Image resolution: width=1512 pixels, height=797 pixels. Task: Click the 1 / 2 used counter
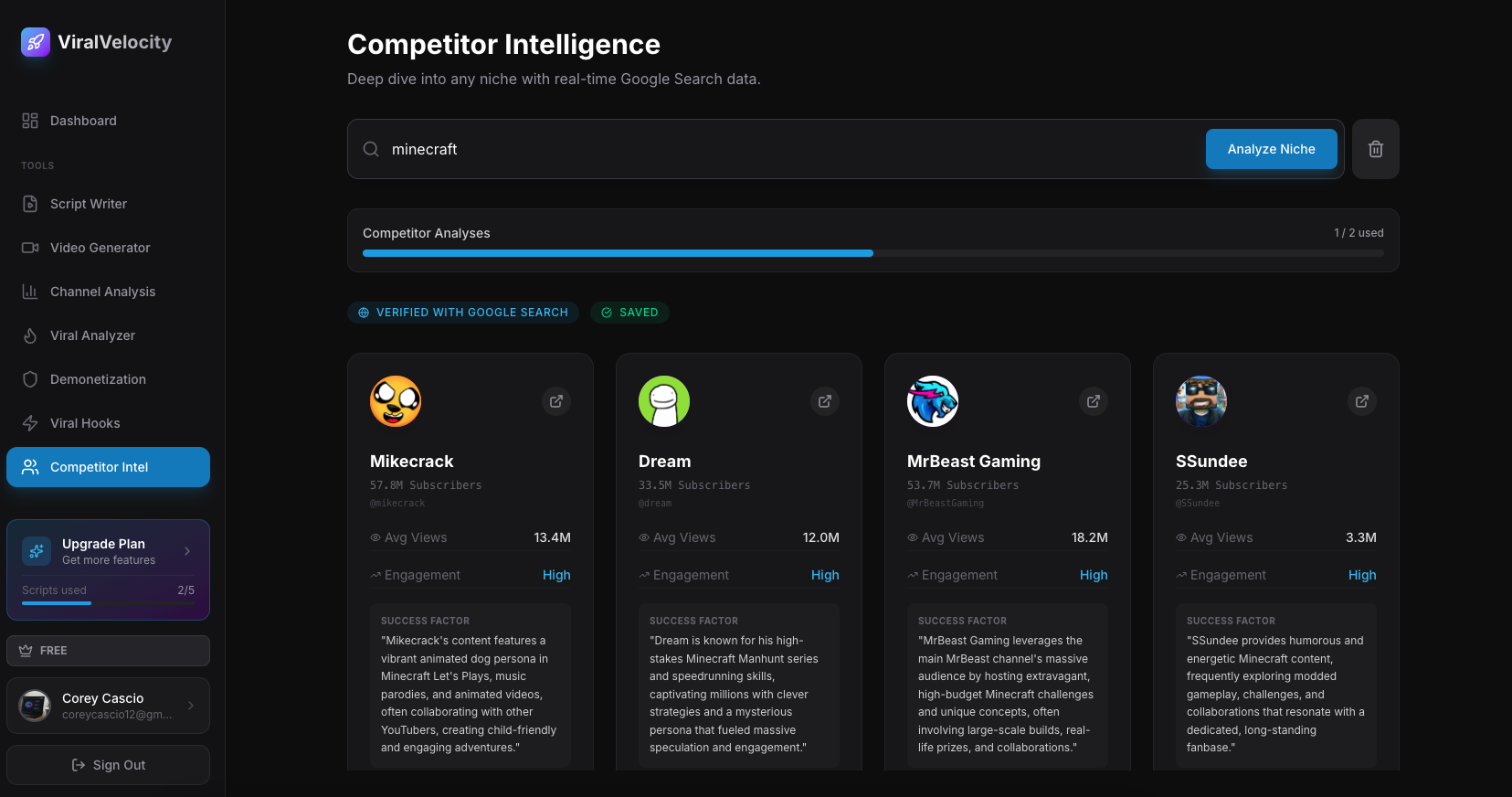(x=1359, y=233)
